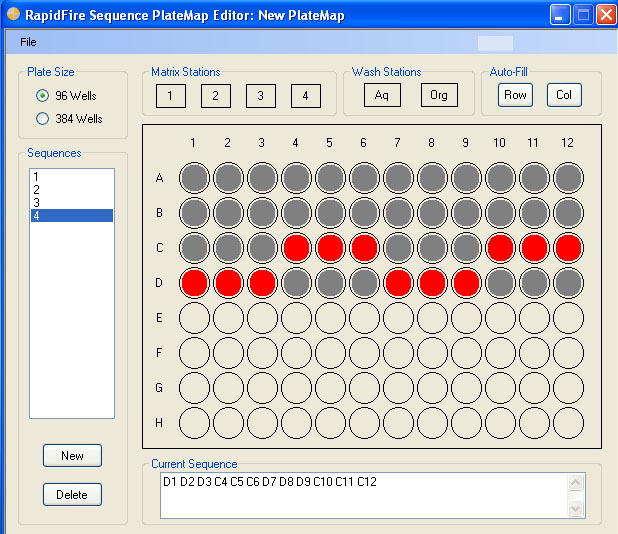Click Matrix Station 2 button
The width and height of the screenshot is (618, 534).
[216, 96]
